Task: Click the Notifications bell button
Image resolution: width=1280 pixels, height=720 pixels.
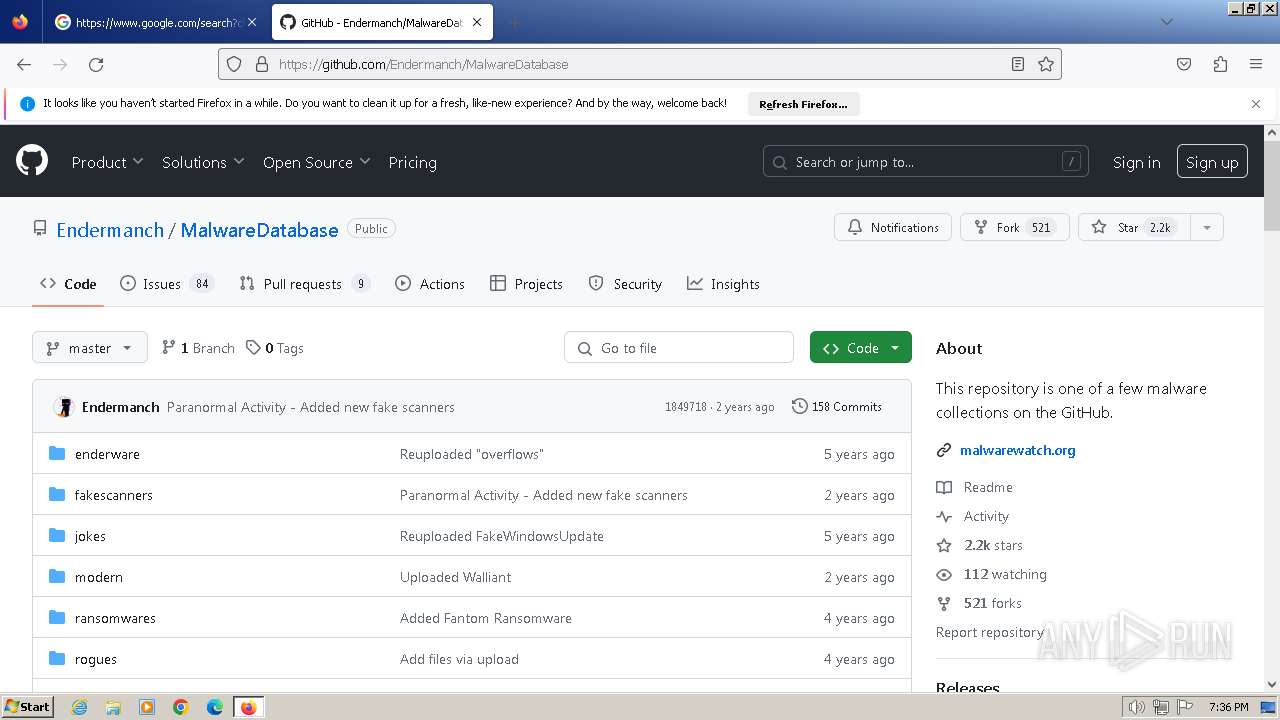Action: [893, 227]
